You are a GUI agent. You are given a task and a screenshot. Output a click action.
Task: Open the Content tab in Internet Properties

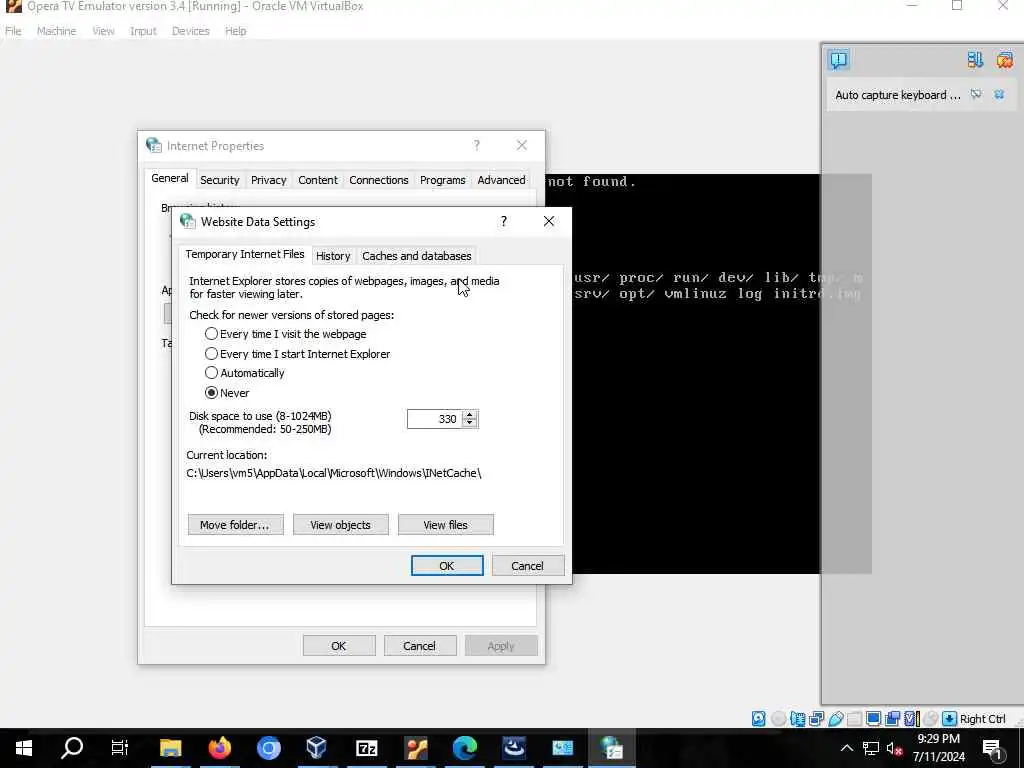(x=318, y=180)
